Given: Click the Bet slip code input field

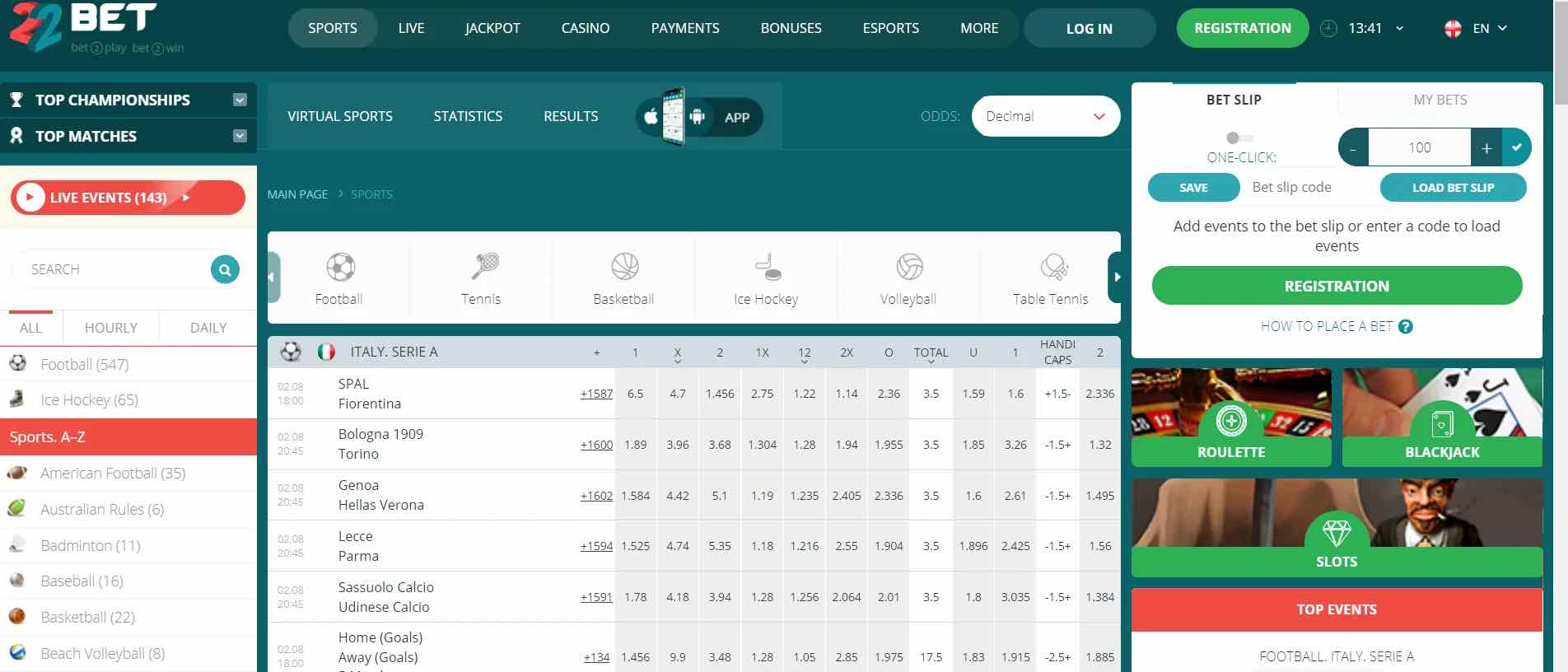Looking at the screenshot, I should coord(1308,188).
